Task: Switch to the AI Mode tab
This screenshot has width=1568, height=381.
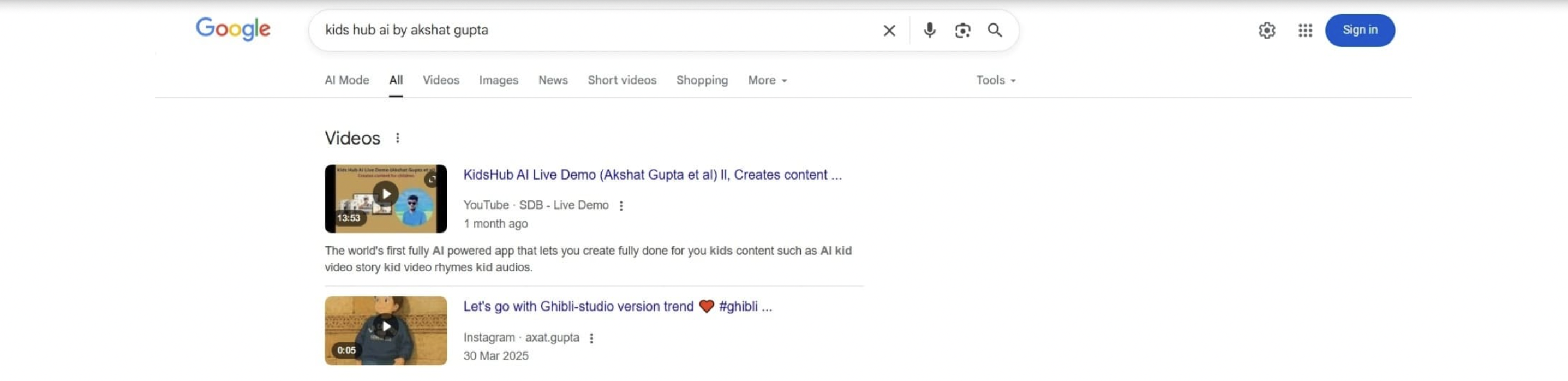Action: [346, 80]
